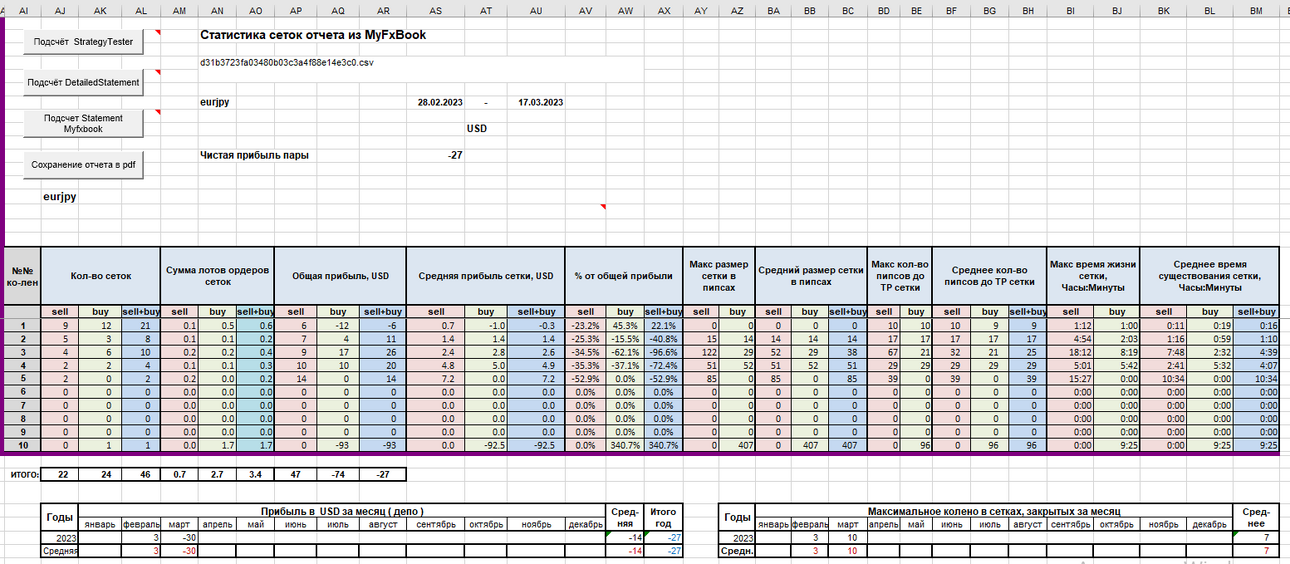Select the Кол-во сеток header cell

pos(100,275)
